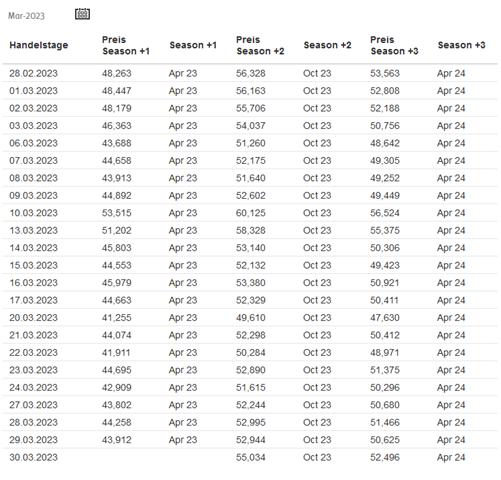Select the 28.02.2023 row date
The width and height of the screenshot is (501, 480).
point(33,73)
